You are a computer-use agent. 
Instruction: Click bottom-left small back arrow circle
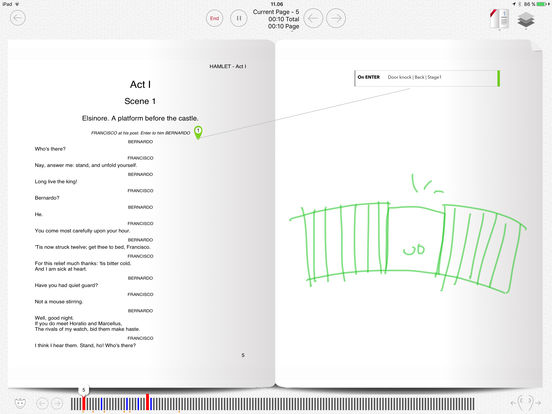(42, 403)
